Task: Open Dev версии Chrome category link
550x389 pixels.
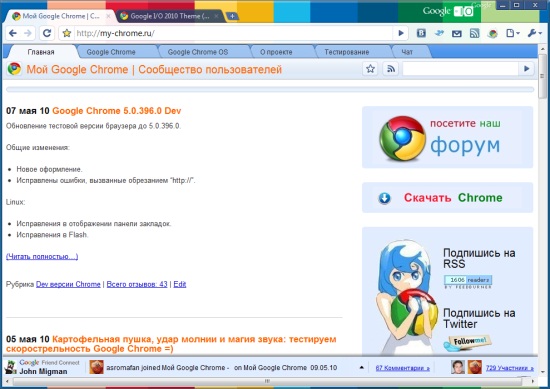Action: click(x=68, y=284)
